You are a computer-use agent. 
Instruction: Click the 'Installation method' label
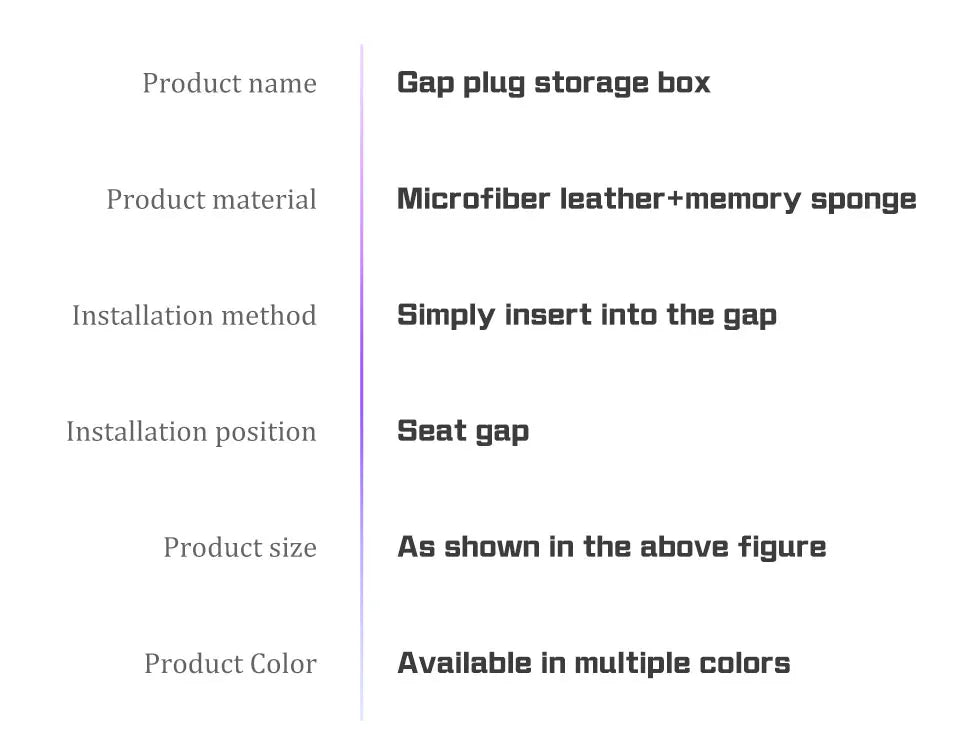point(195,316)
